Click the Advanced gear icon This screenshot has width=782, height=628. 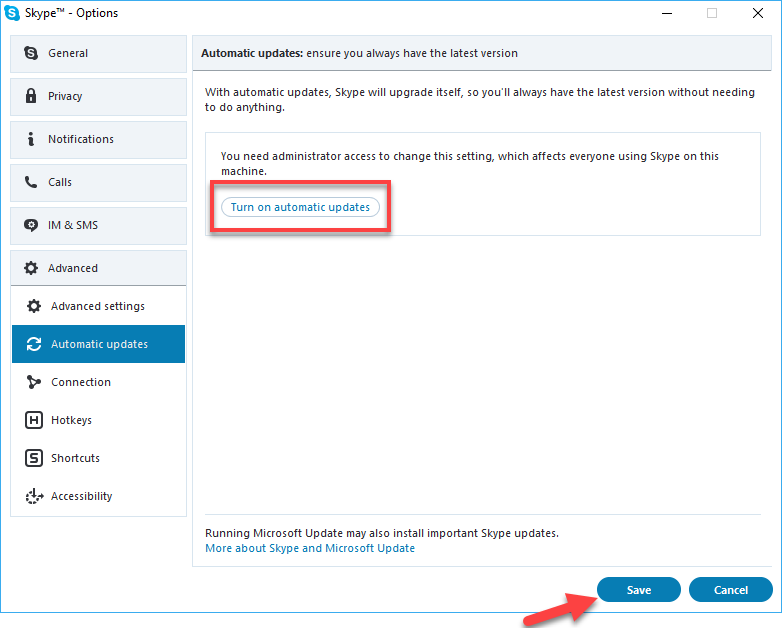pyautogui.click(x=31, y=268)
